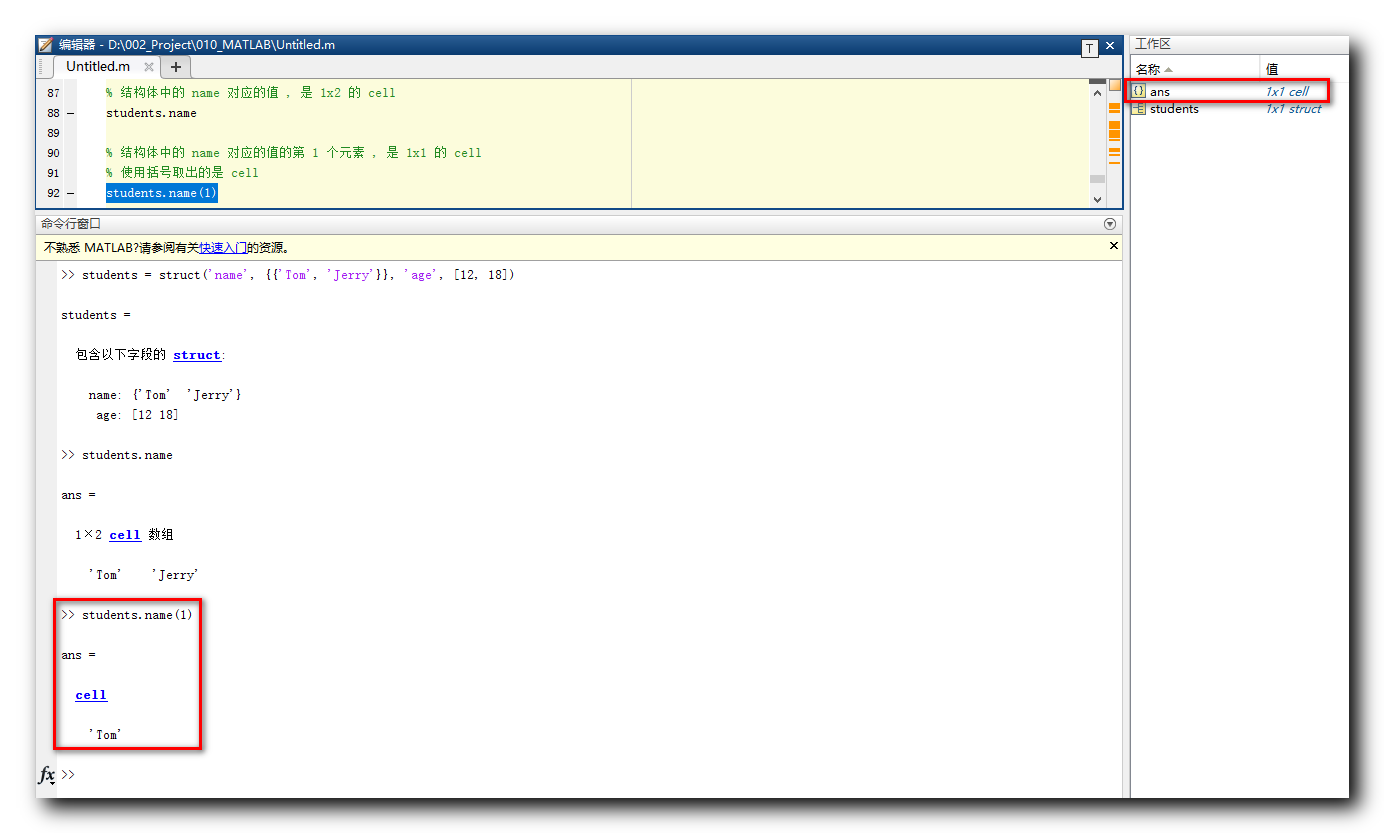Click the students.name(1) command in command window
Screen dimensions: 1384x833
click(x=137, y=615)
